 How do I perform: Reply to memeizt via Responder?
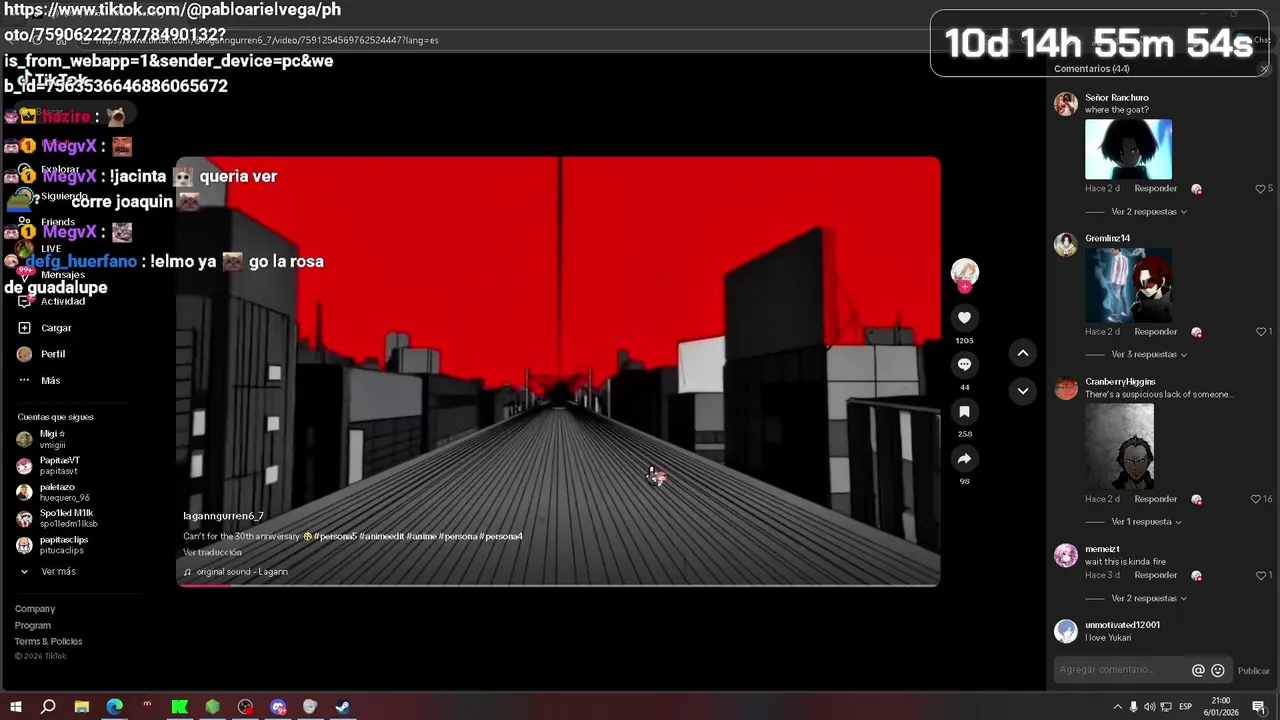point(1155,575)
